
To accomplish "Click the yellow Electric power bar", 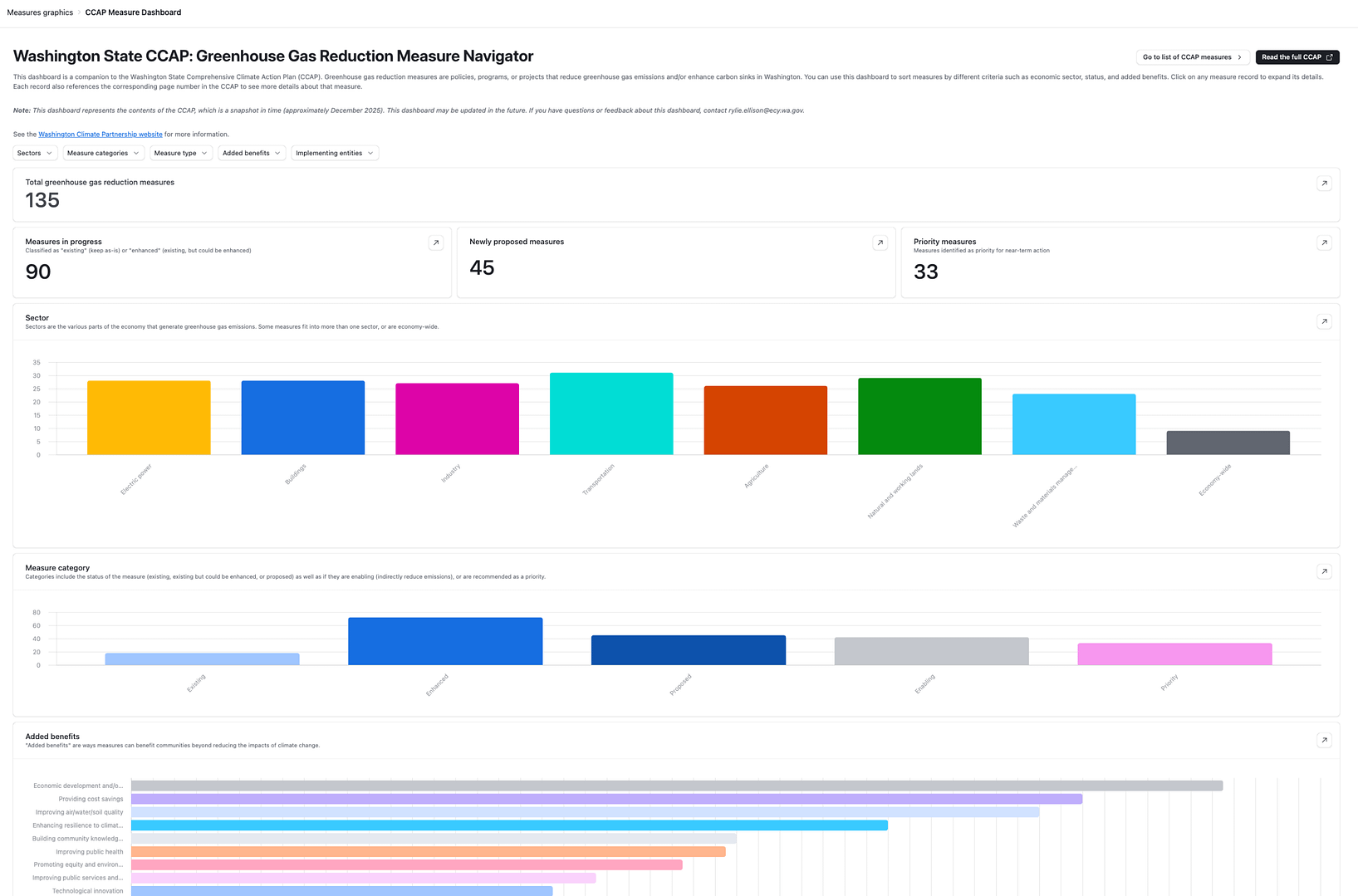I will click(149, 418).
